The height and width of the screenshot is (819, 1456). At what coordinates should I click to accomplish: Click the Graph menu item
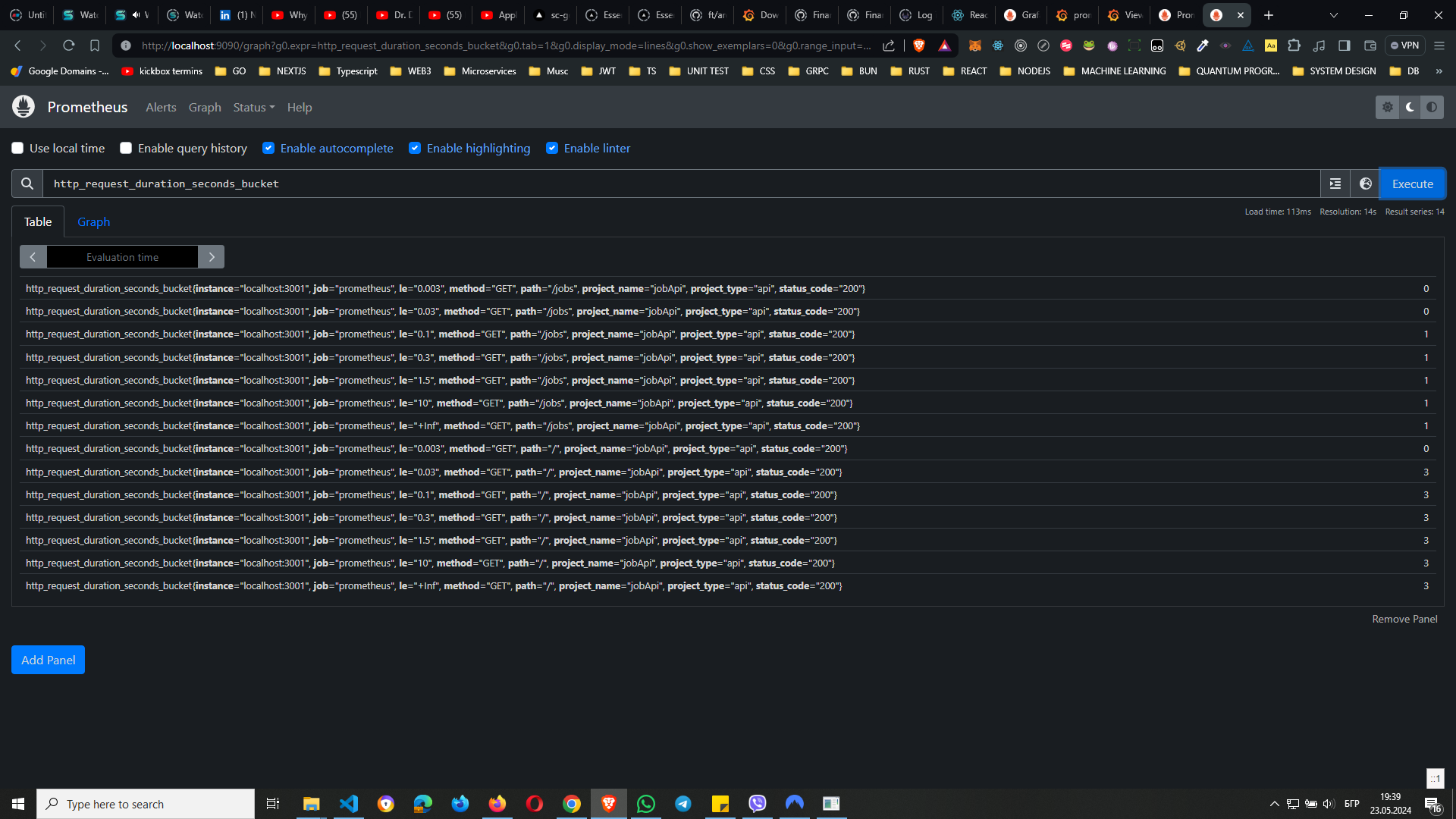click(x=205, y=107)
